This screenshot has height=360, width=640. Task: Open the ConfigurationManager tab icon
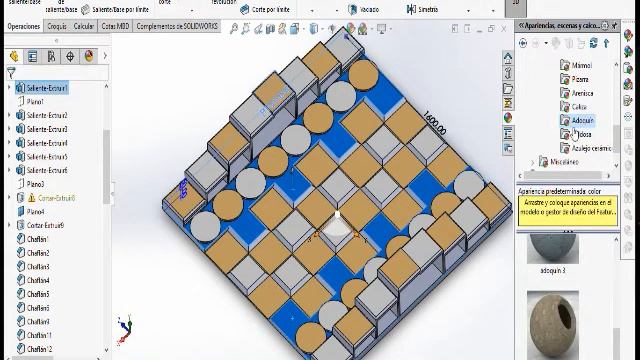tap(51, 56)
